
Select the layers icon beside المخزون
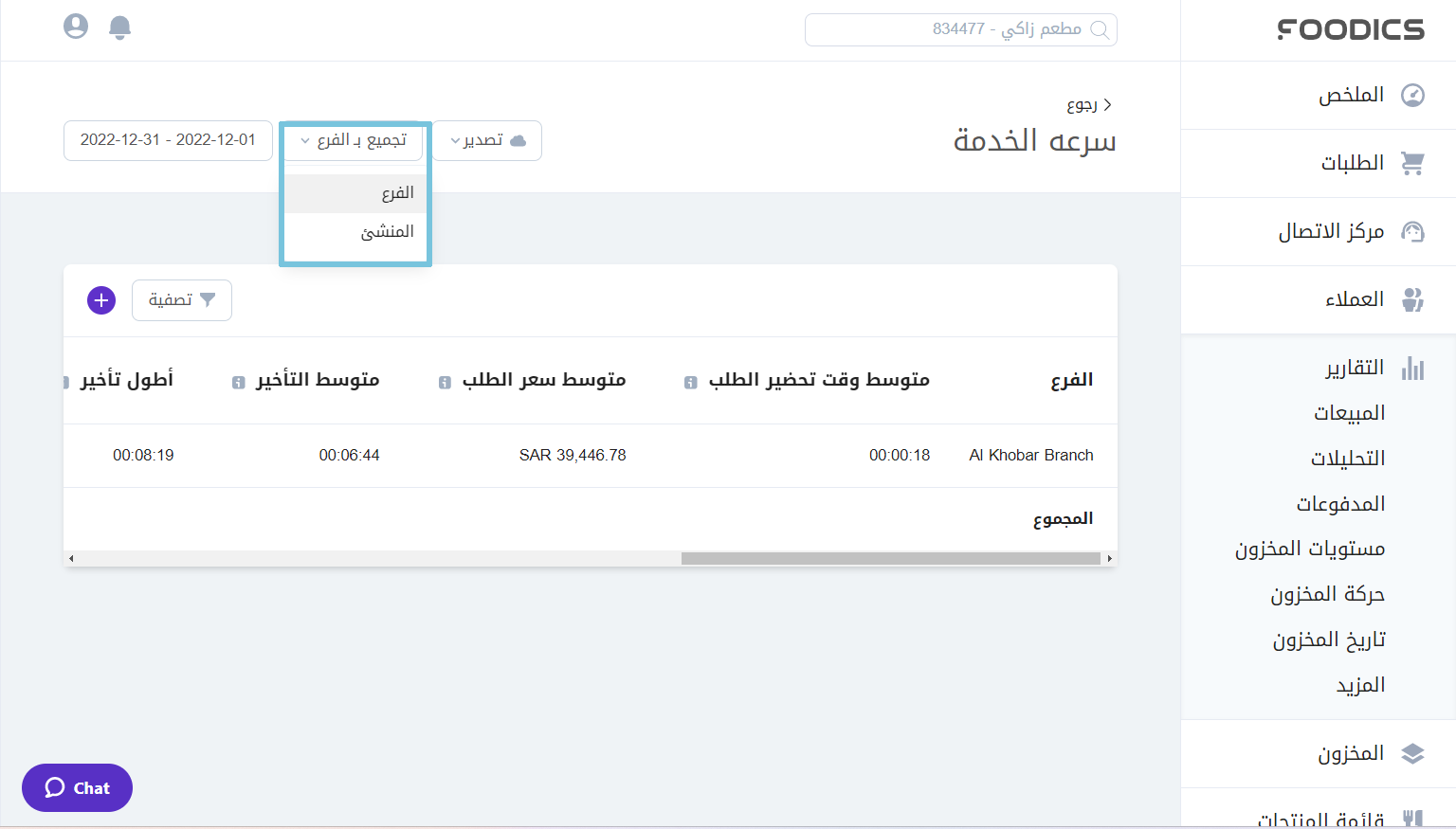tap(1414, 753)
